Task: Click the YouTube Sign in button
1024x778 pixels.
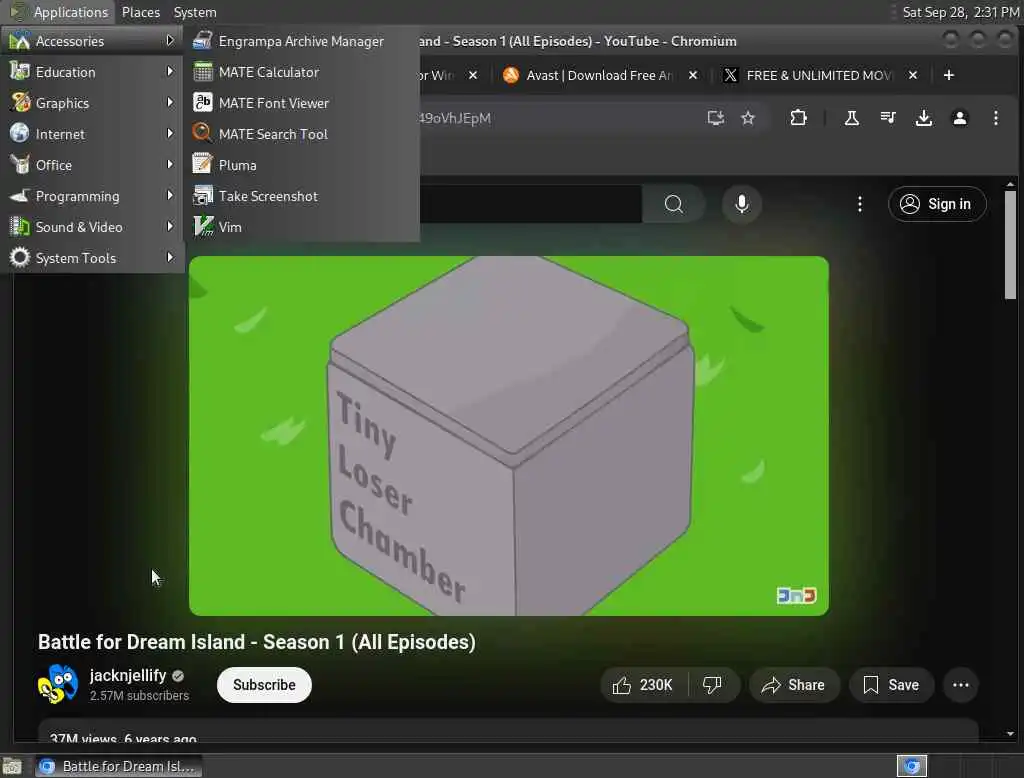Action: coord(937,204)
